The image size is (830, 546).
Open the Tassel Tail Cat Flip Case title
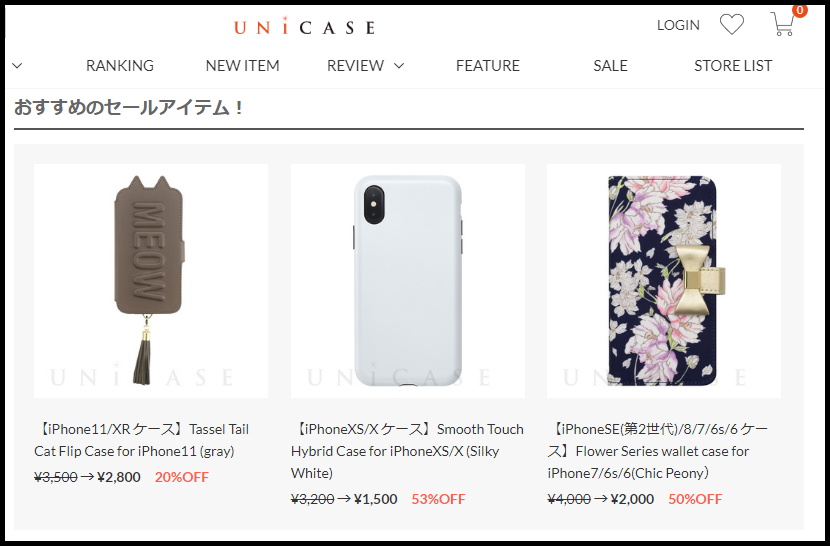pyautogui.click(x=142, y=440)
